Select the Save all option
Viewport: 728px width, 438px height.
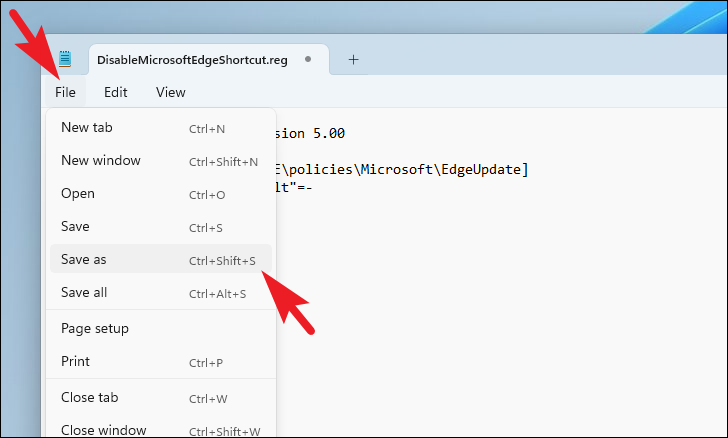[161, 292]
